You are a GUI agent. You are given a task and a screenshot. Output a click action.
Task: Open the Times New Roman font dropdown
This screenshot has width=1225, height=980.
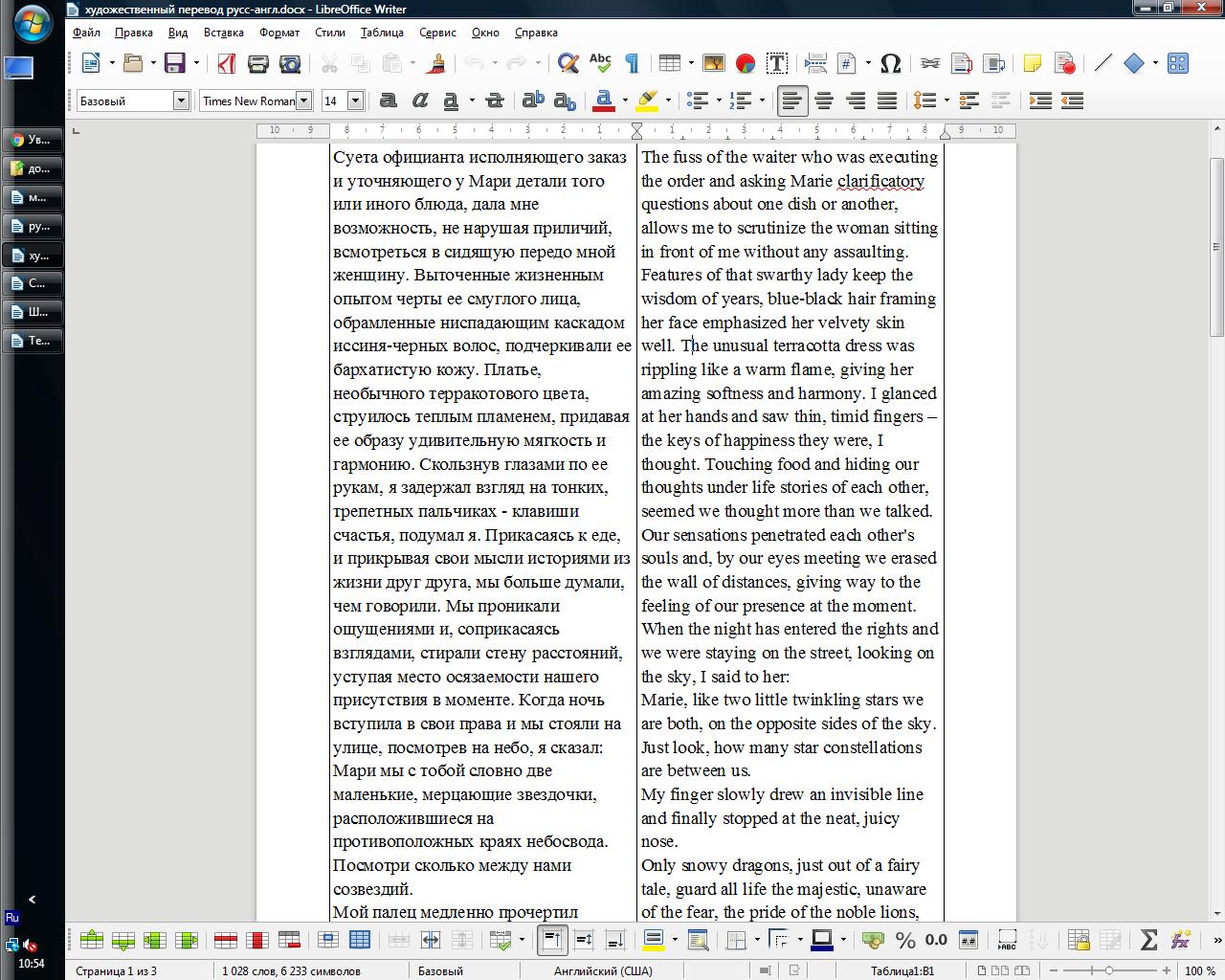tap(303, 100)
